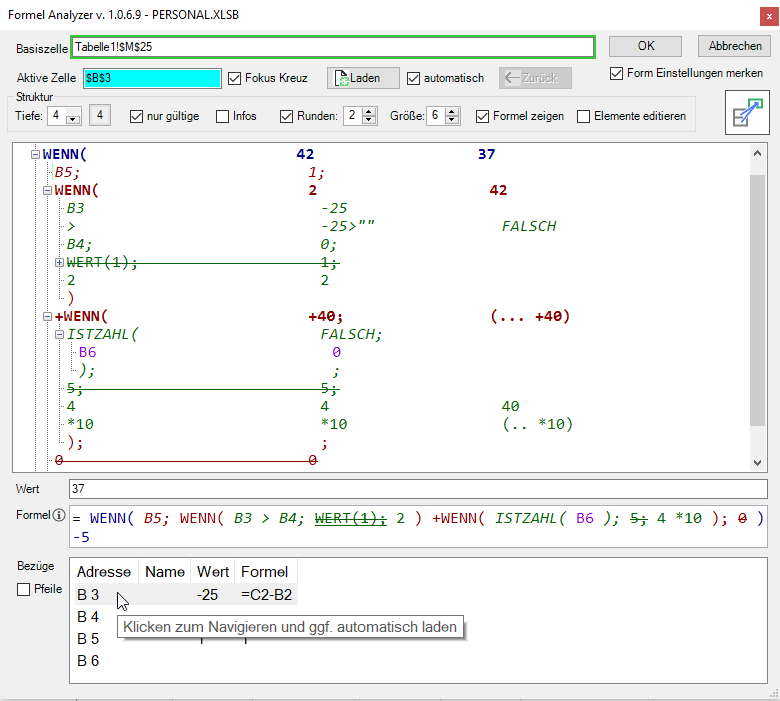Screen dimensions: 780x701
Task: Collapse the +WENN( node
Action: [x=47, y=316]
